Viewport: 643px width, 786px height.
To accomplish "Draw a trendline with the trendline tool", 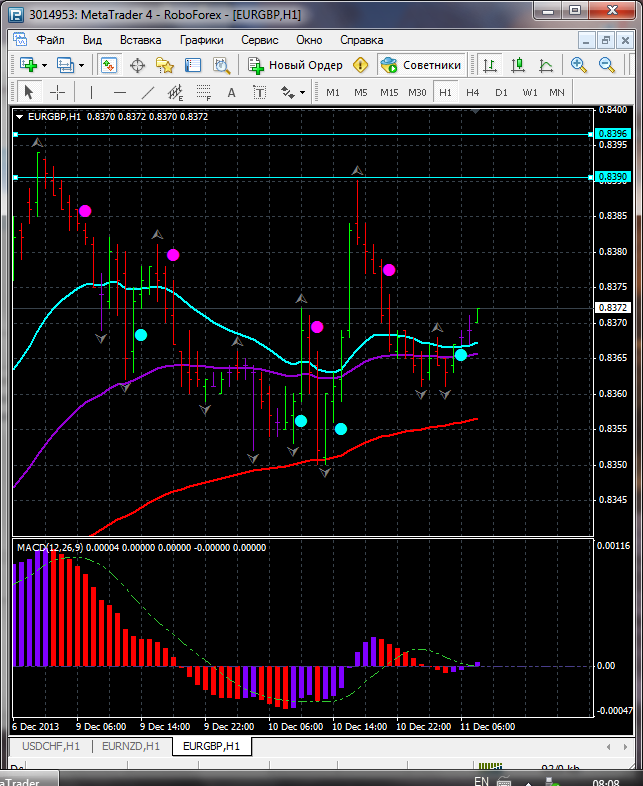I will 148,92.
